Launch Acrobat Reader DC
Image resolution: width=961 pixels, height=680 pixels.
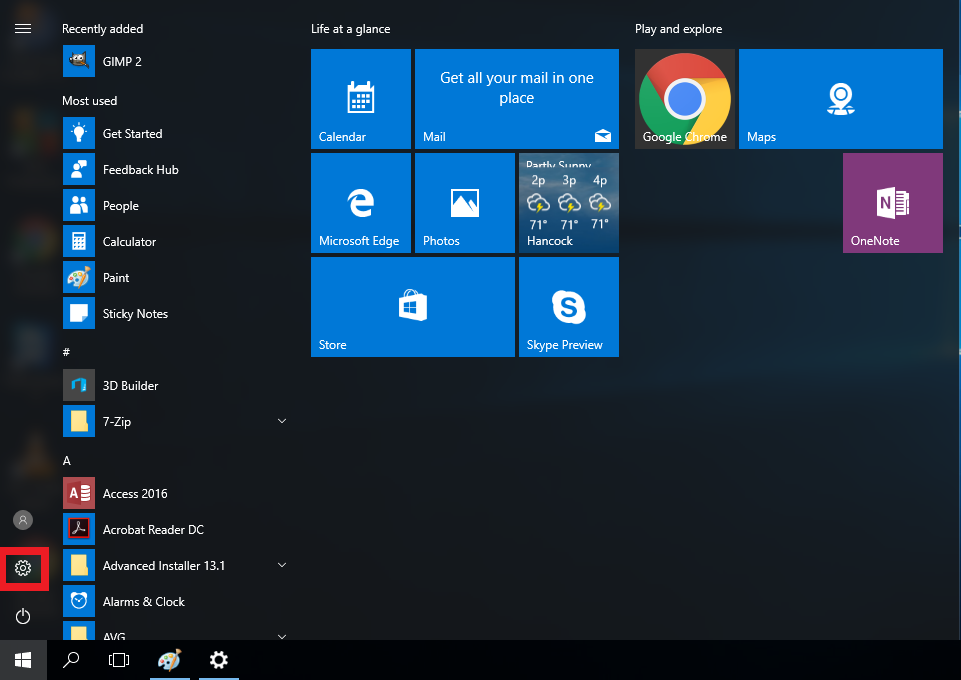[175, 529]
